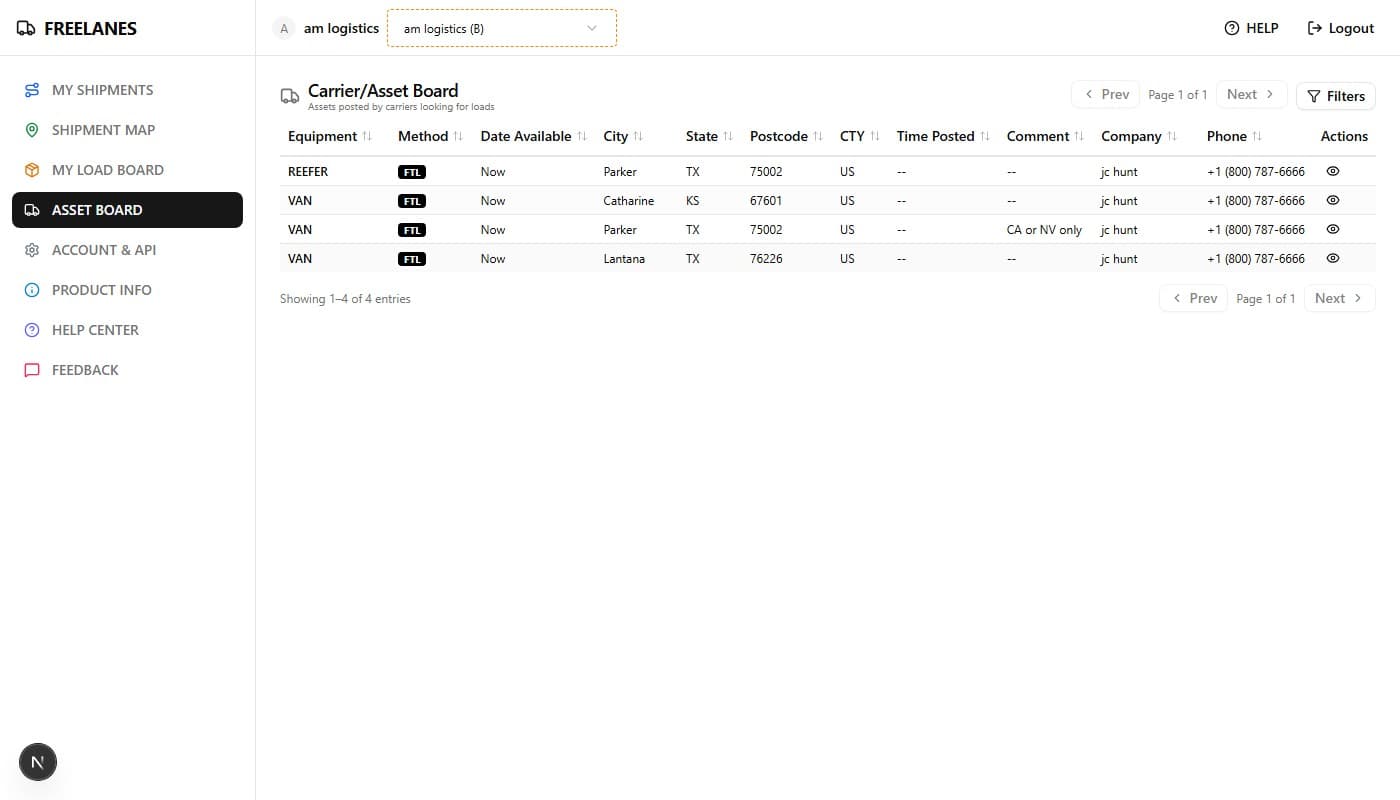Screen dimensions: 1400x800
Task: Click the Logout button
Action: 1341,28
